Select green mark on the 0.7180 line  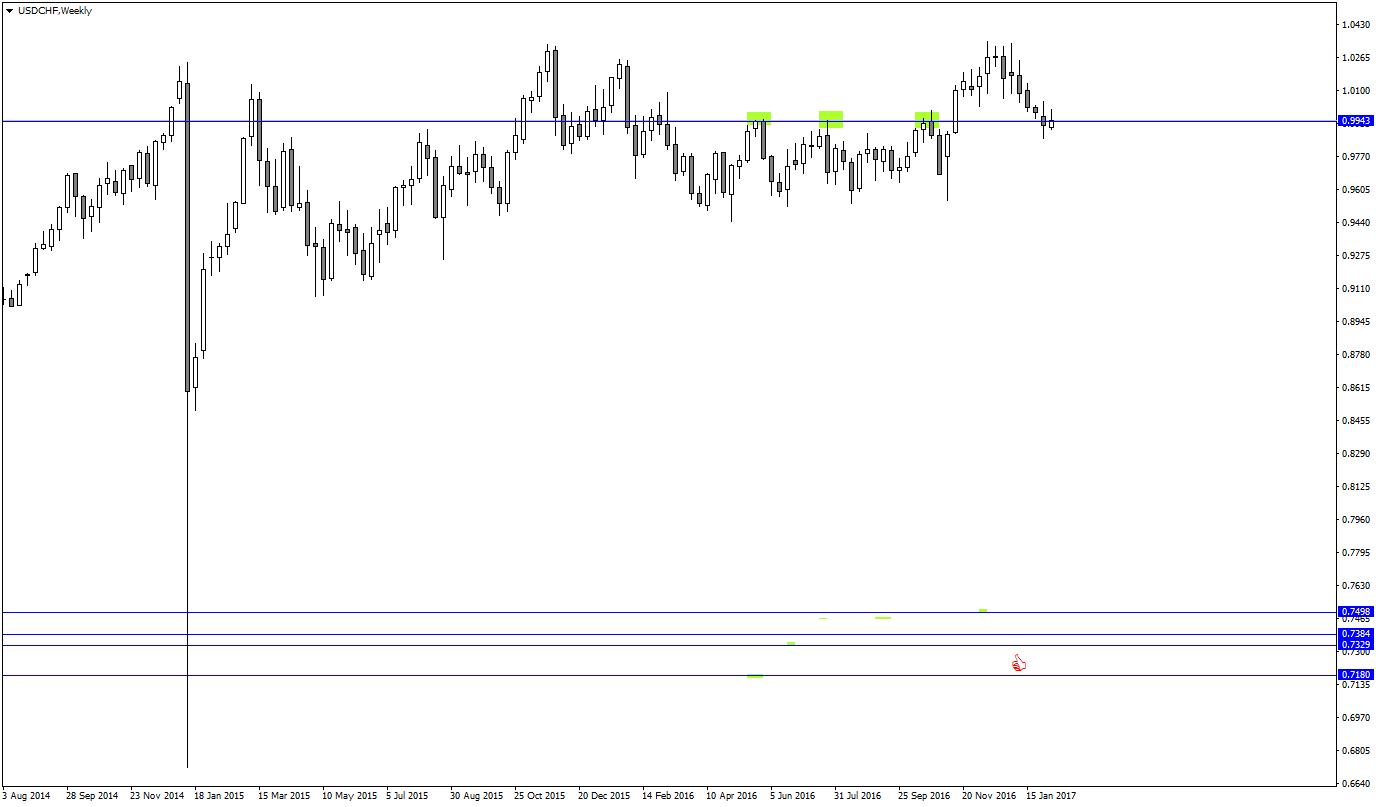point(755,676)
